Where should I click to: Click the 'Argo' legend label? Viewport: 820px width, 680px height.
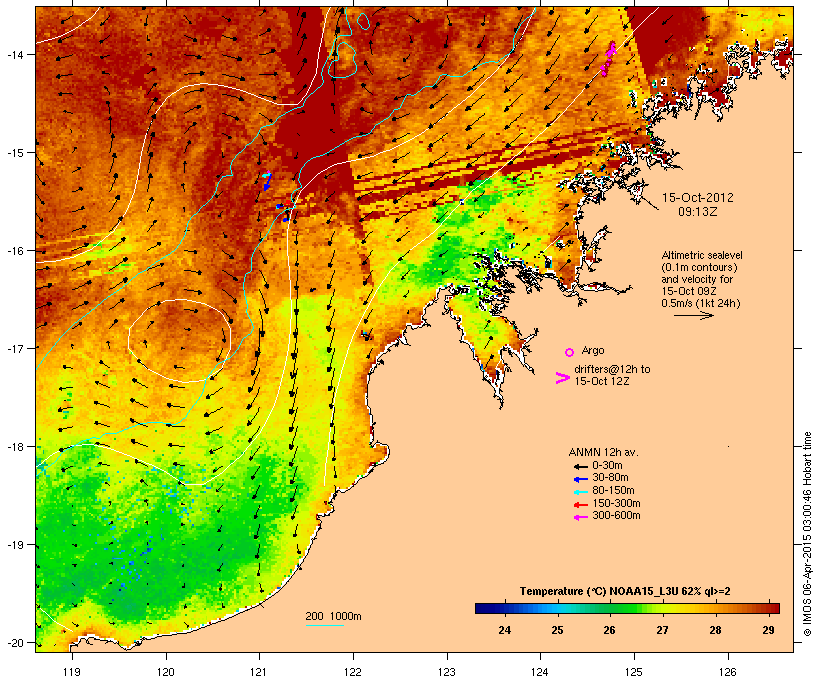pos(593,350)
